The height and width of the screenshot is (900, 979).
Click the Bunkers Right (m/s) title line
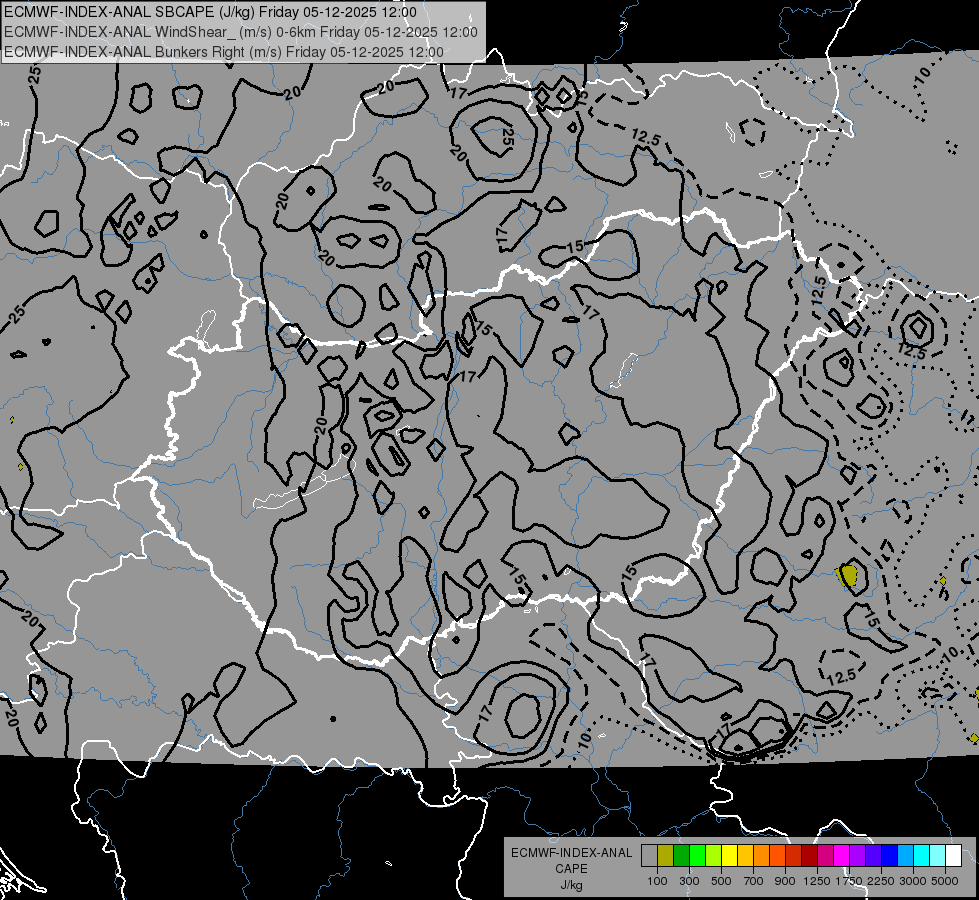tap(224, 52)
